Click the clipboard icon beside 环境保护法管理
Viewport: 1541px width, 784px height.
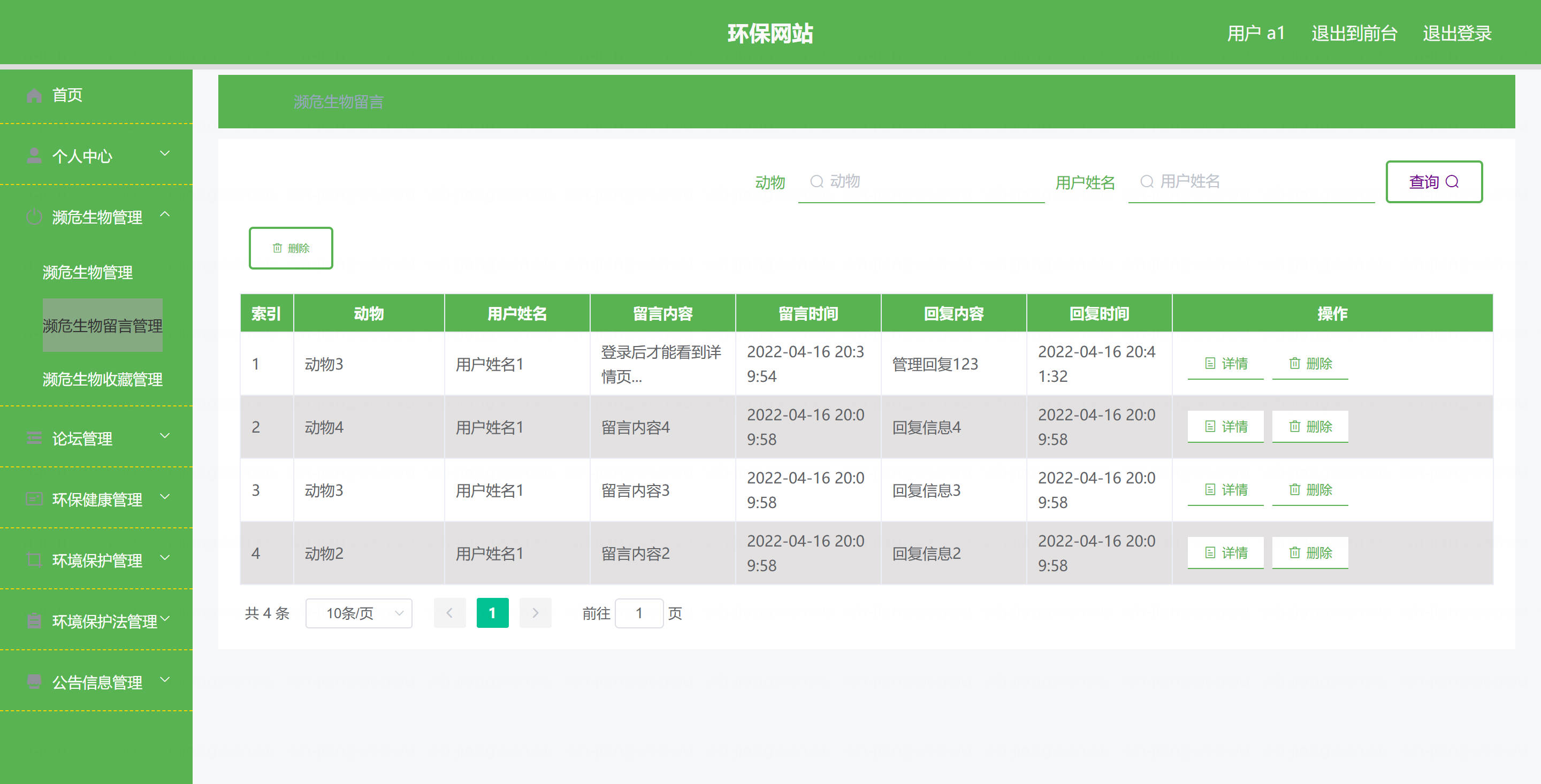pos(34,621)
